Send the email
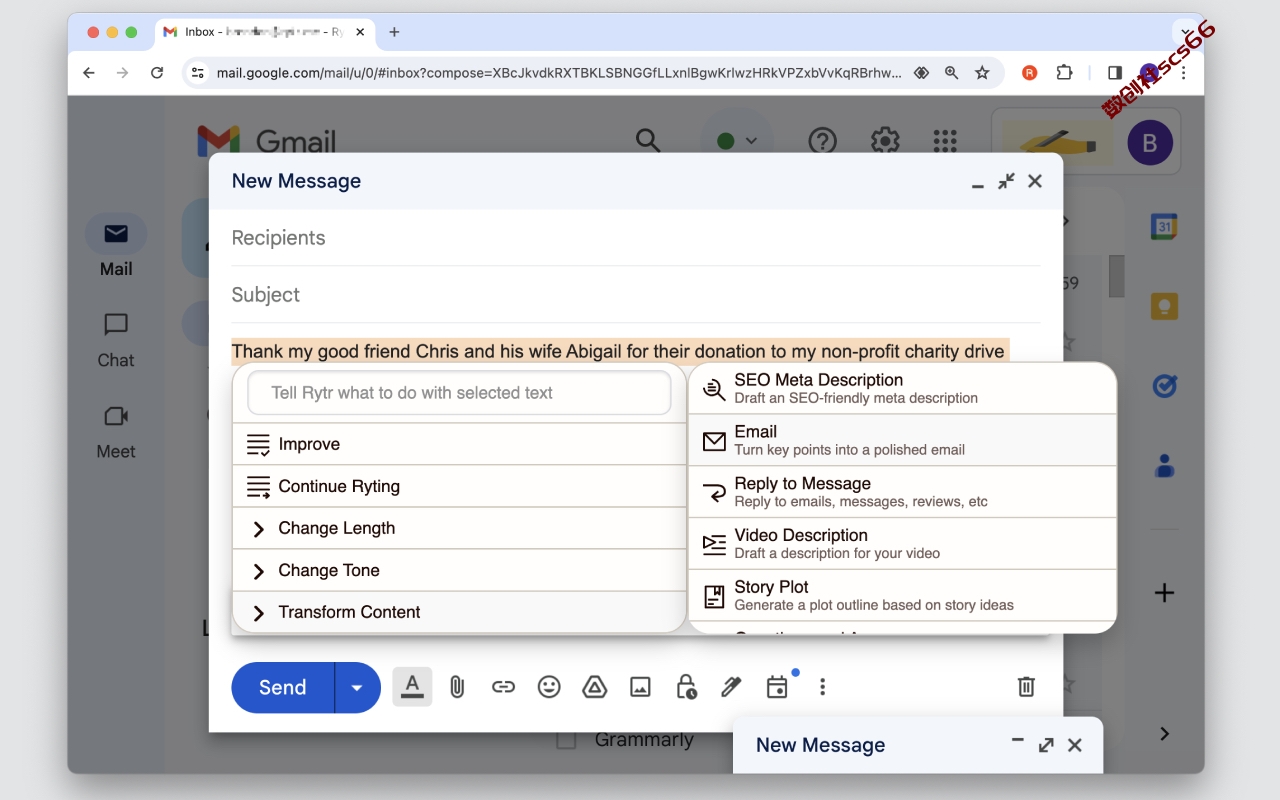The height and width of the screenshot is (800, 1280). (283, 688)
